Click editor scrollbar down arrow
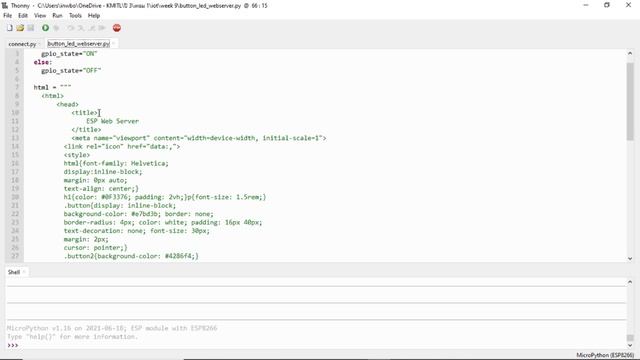The image size is (640, 360). pos(630,258)
